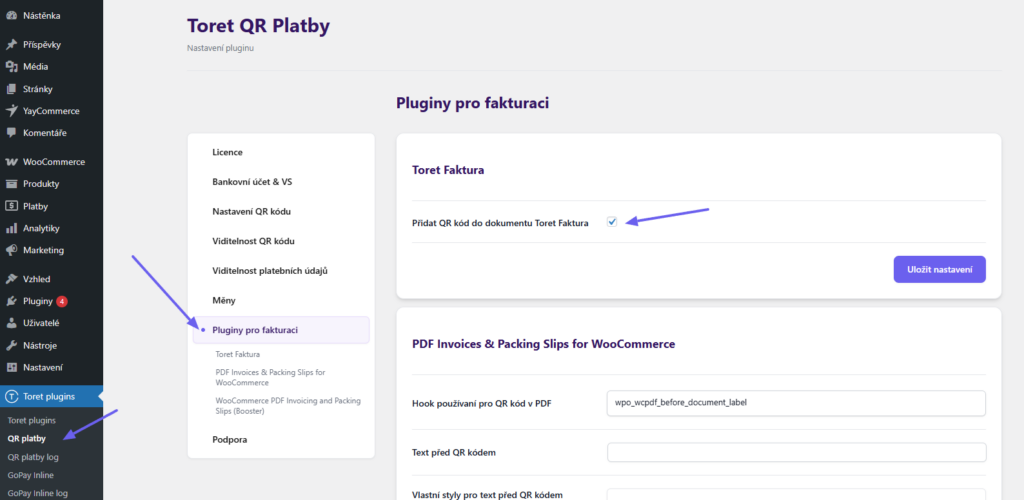Jump to PDF Invoices & Packing Slips subsection

pos(270,377)
